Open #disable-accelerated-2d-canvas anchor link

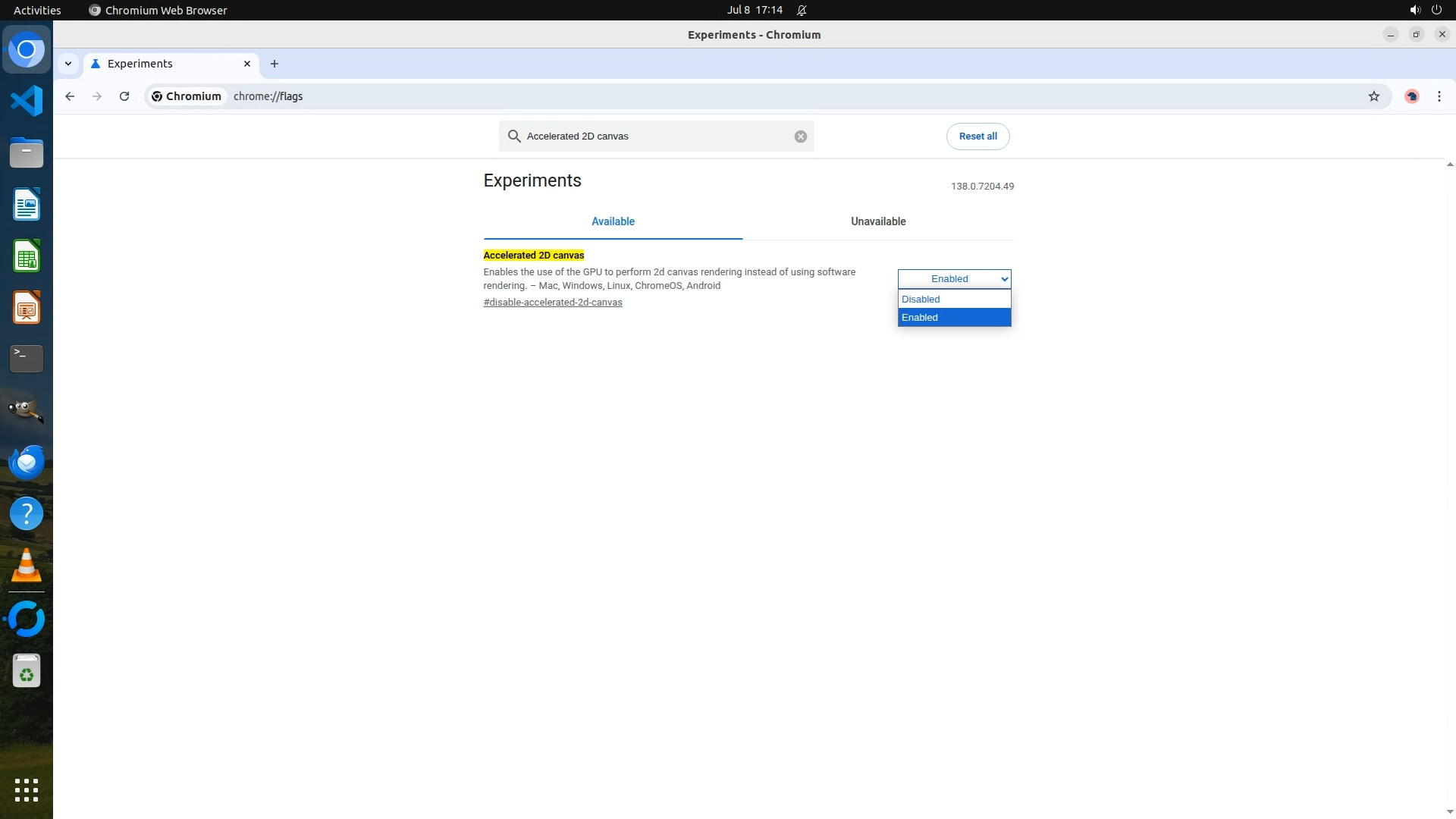(x=552, y=303)
